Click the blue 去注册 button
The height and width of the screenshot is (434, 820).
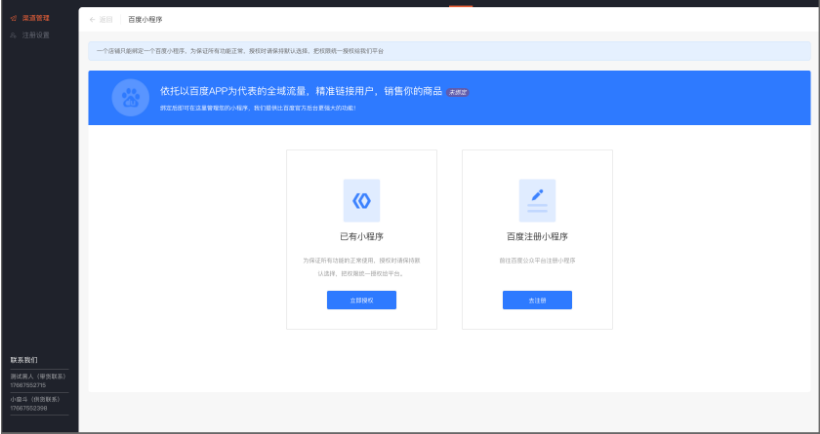[x=537, y=300]
